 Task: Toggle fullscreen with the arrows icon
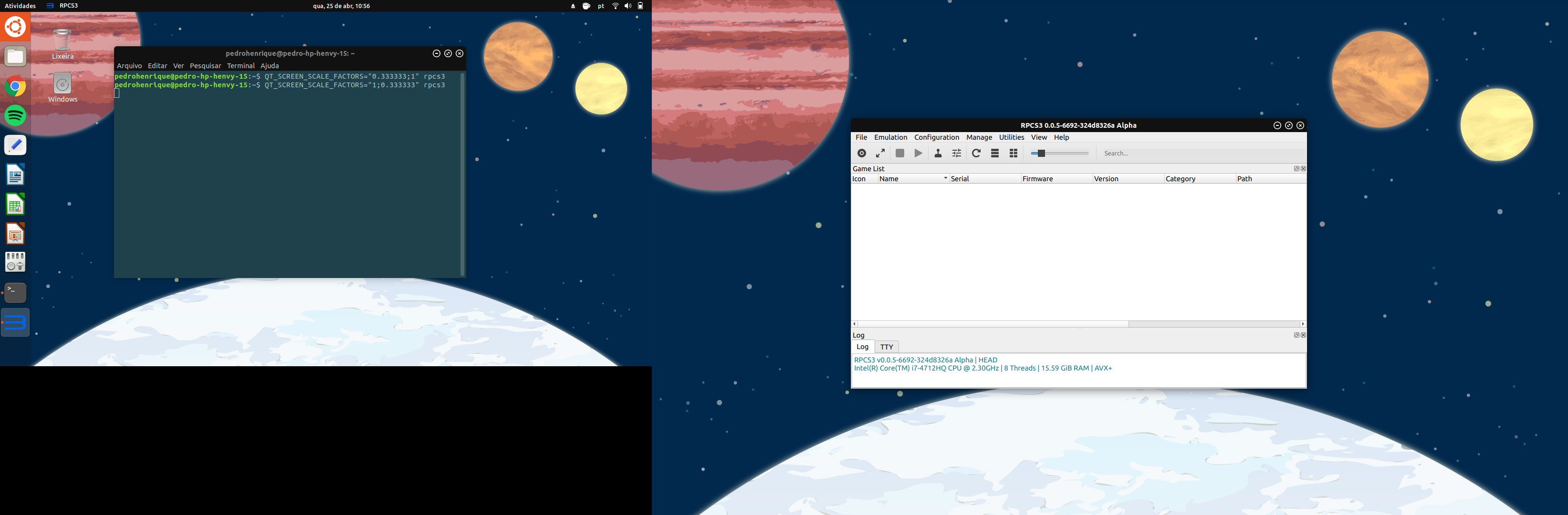880,153
